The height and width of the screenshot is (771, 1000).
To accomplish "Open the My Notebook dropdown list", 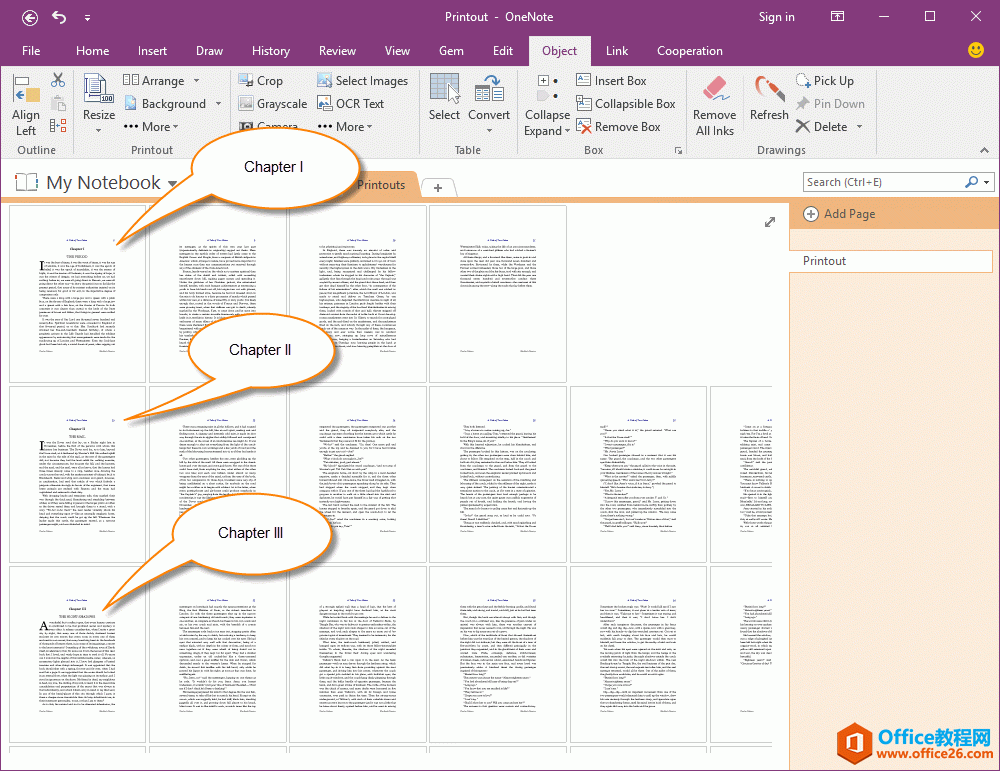I will [173, 184].
